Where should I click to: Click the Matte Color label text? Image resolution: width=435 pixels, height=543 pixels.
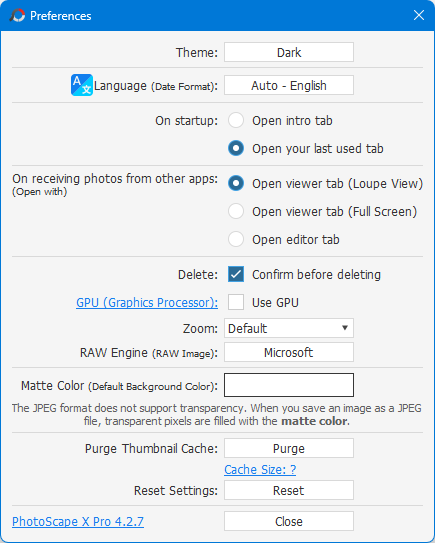click(119, 386)
